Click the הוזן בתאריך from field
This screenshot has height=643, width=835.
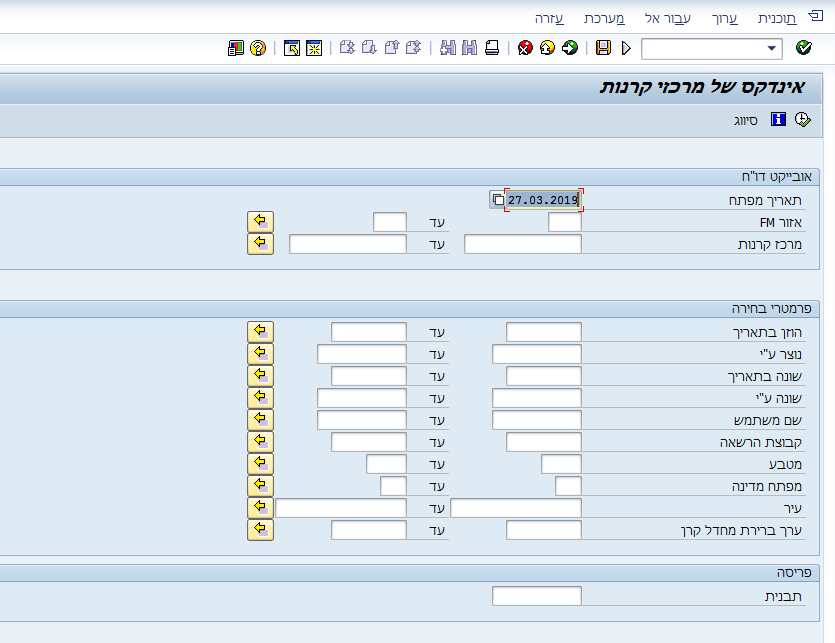[544, 332]
